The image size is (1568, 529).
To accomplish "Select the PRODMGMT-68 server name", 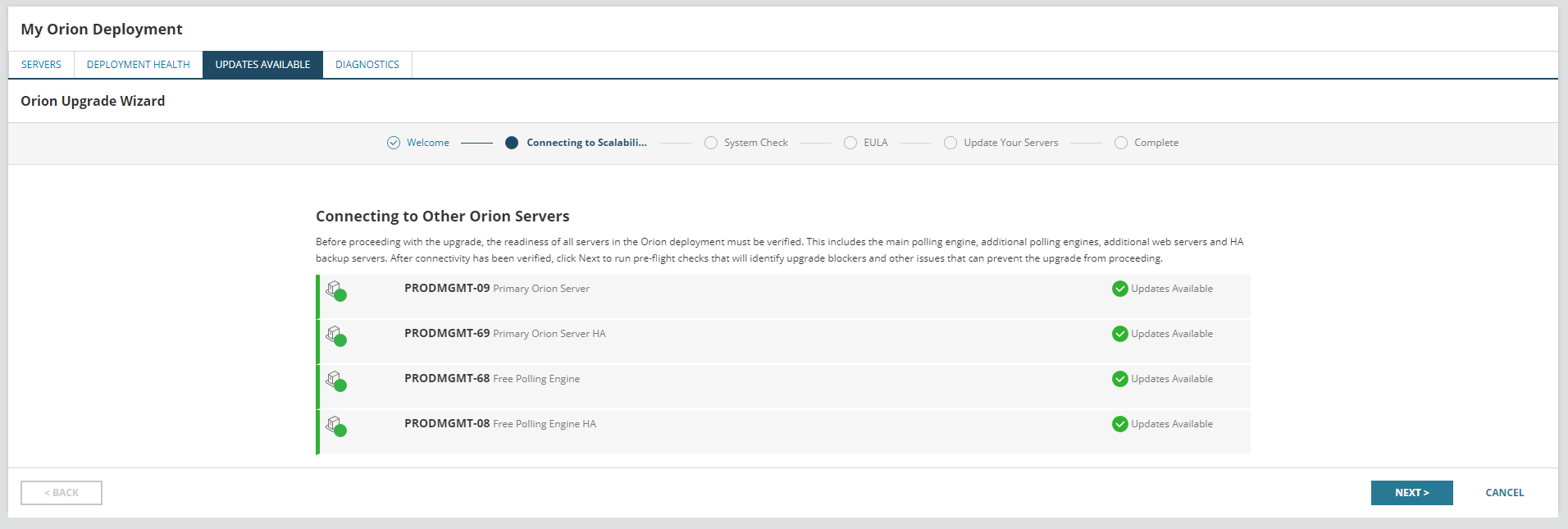I will pyautogui.click(x=447, y=379).
